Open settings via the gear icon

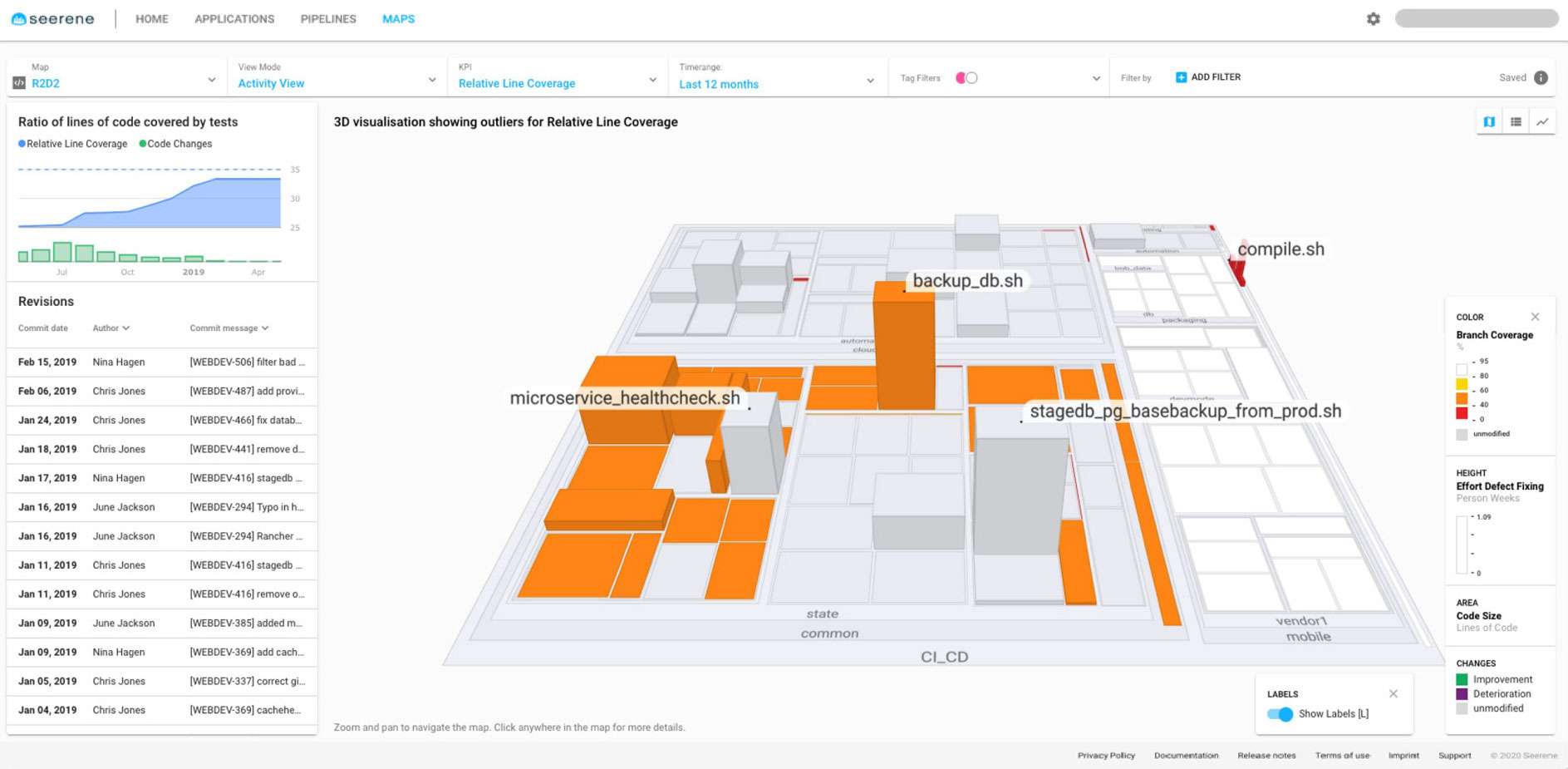[x=1373, y=18]
